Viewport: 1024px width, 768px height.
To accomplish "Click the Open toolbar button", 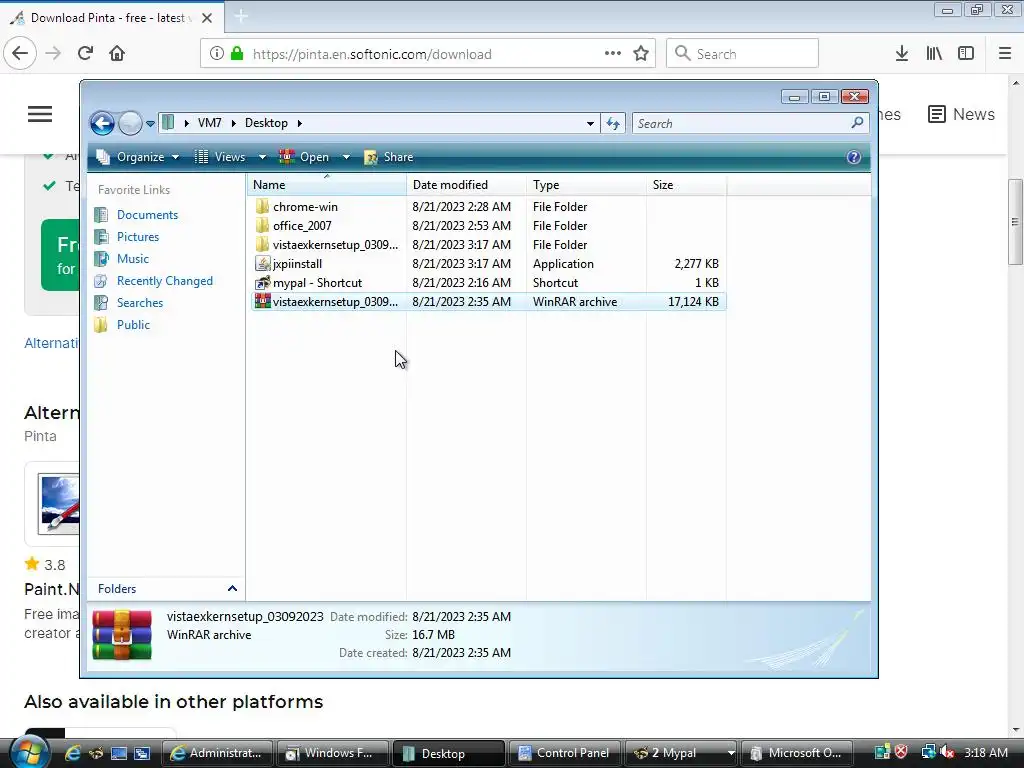I will (x=304, y=157).
